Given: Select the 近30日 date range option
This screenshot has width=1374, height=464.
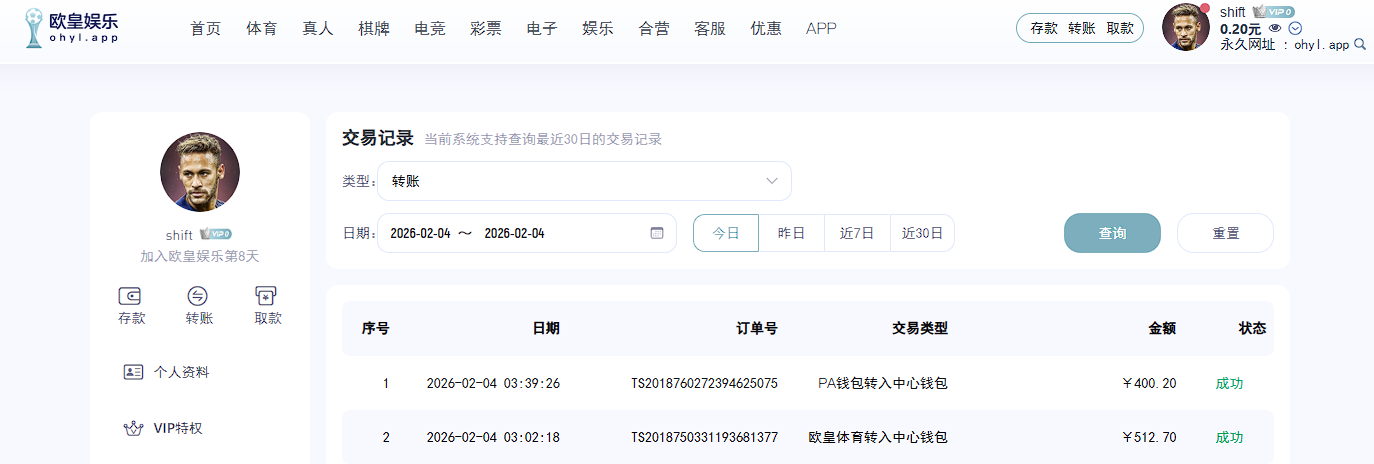Looking at the screenshot, I should click(922, 233).
